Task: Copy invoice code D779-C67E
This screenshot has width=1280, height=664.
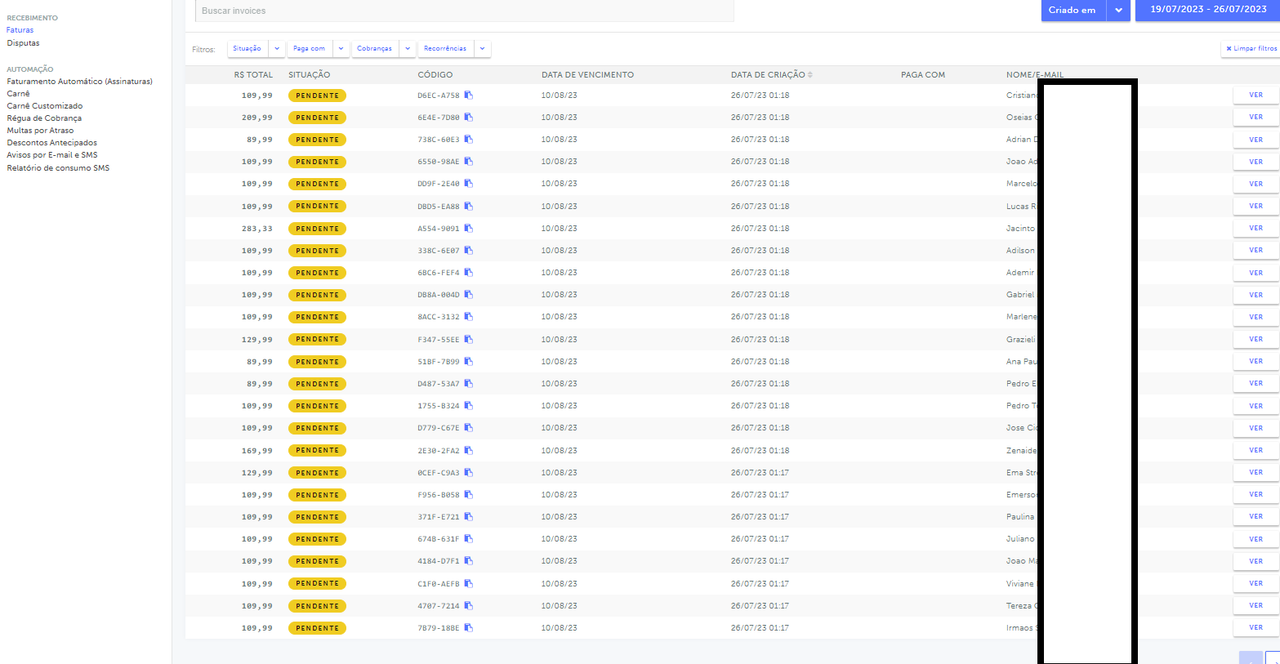Action: click(469, 428)
